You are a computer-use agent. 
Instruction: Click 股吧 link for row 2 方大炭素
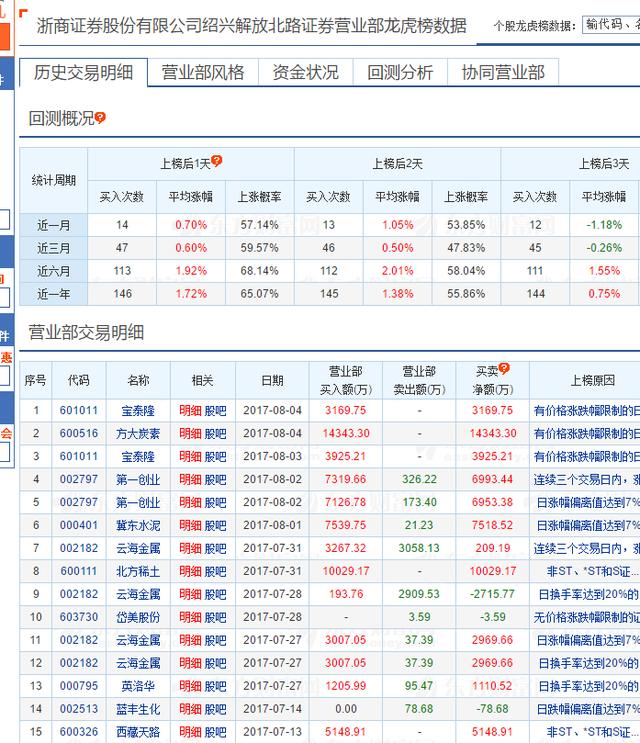coord(215,433)
